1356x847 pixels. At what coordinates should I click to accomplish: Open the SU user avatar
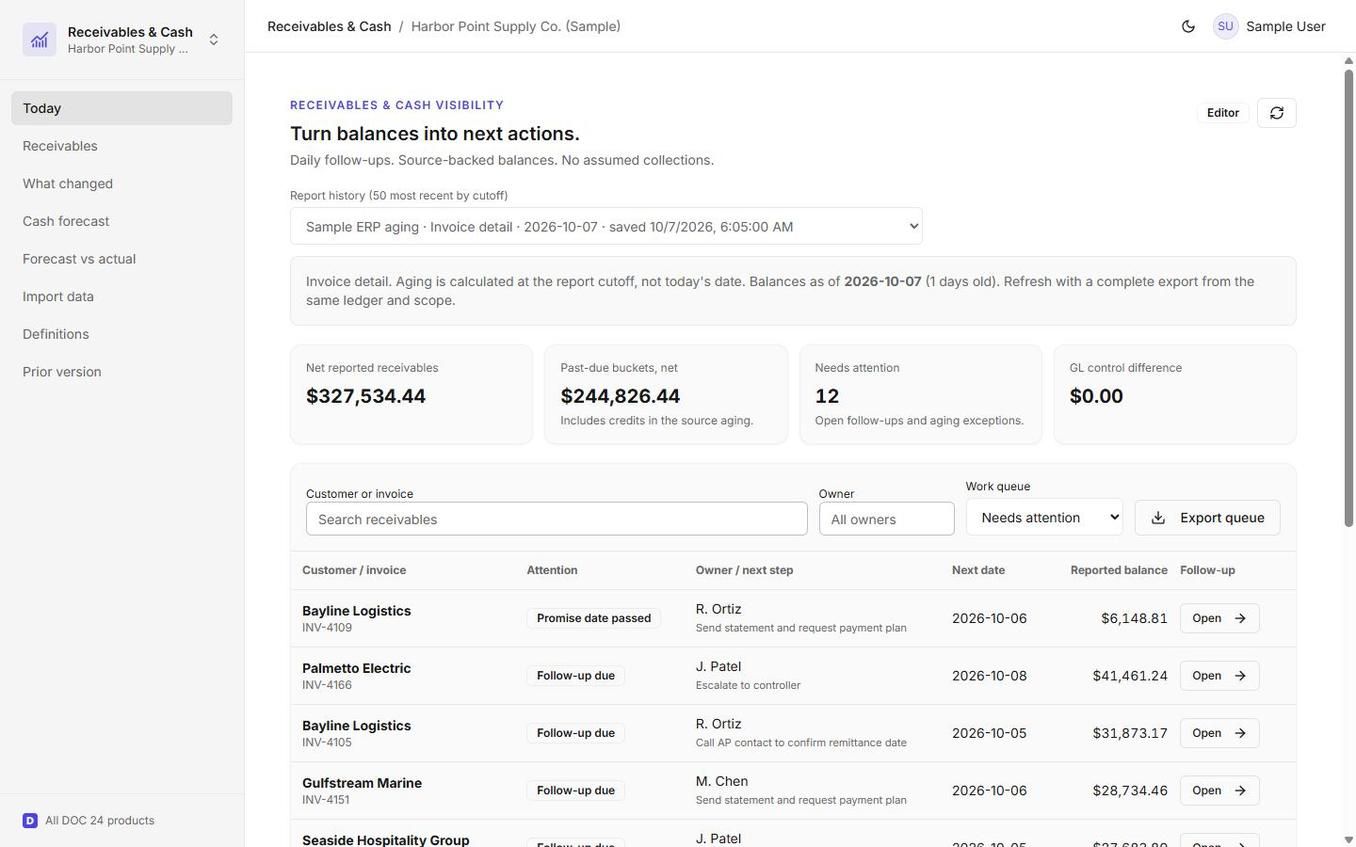(x=1225, y=27)
